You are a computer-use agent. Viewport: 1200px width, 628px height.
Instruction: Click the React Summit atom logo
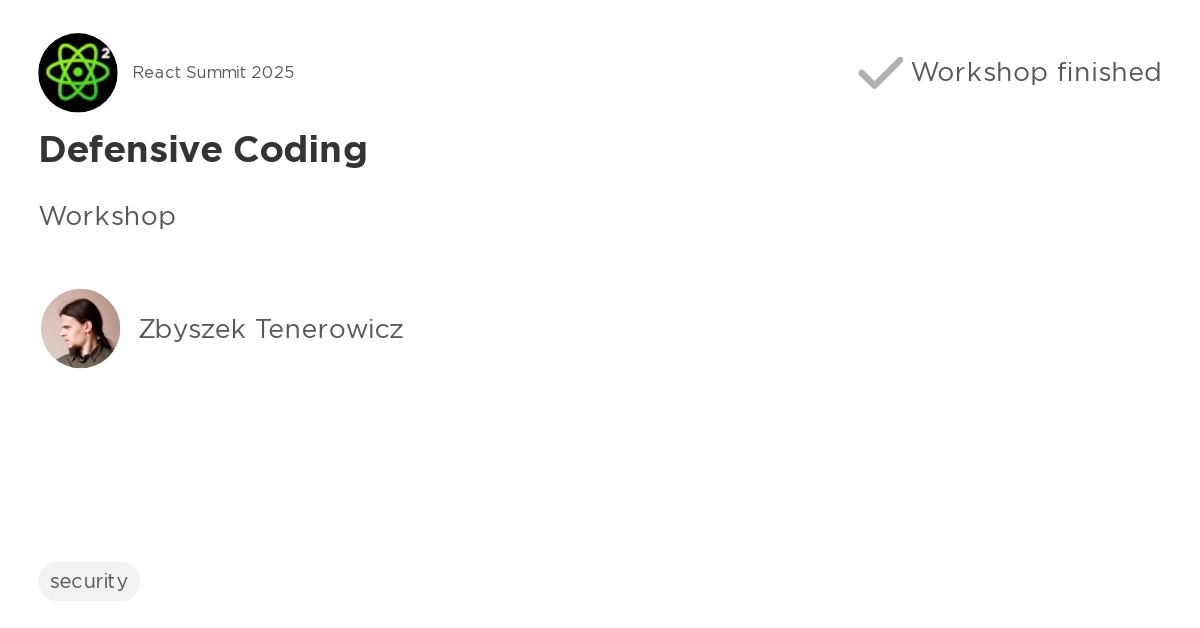pos(78,73)
